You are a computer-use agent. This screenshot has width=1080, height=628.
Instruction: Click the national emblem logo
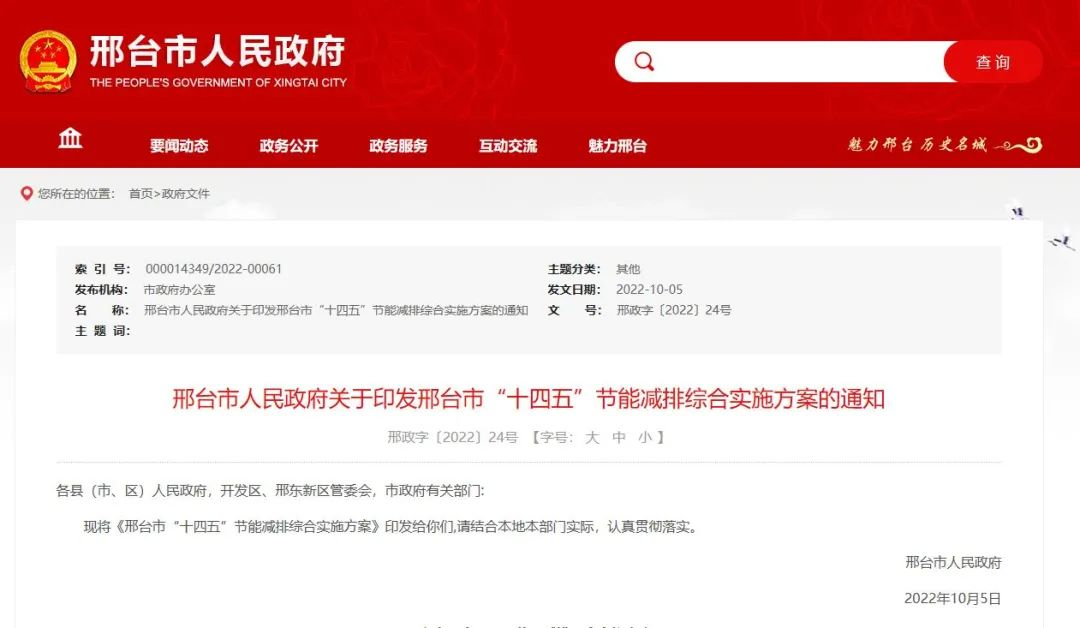click(x=47, y=61)
